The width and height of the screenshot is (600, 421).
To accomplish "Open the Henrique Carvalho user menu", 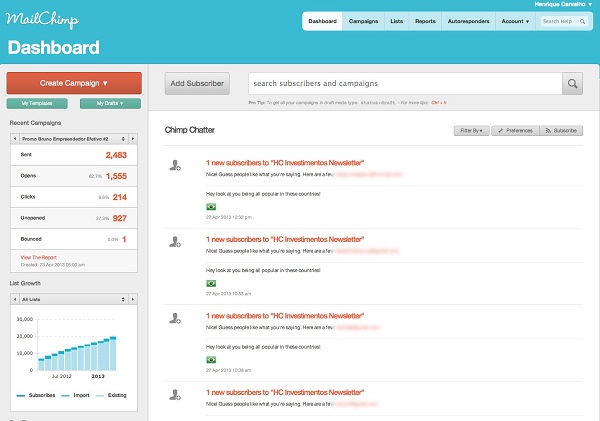I will coord(563,4).
